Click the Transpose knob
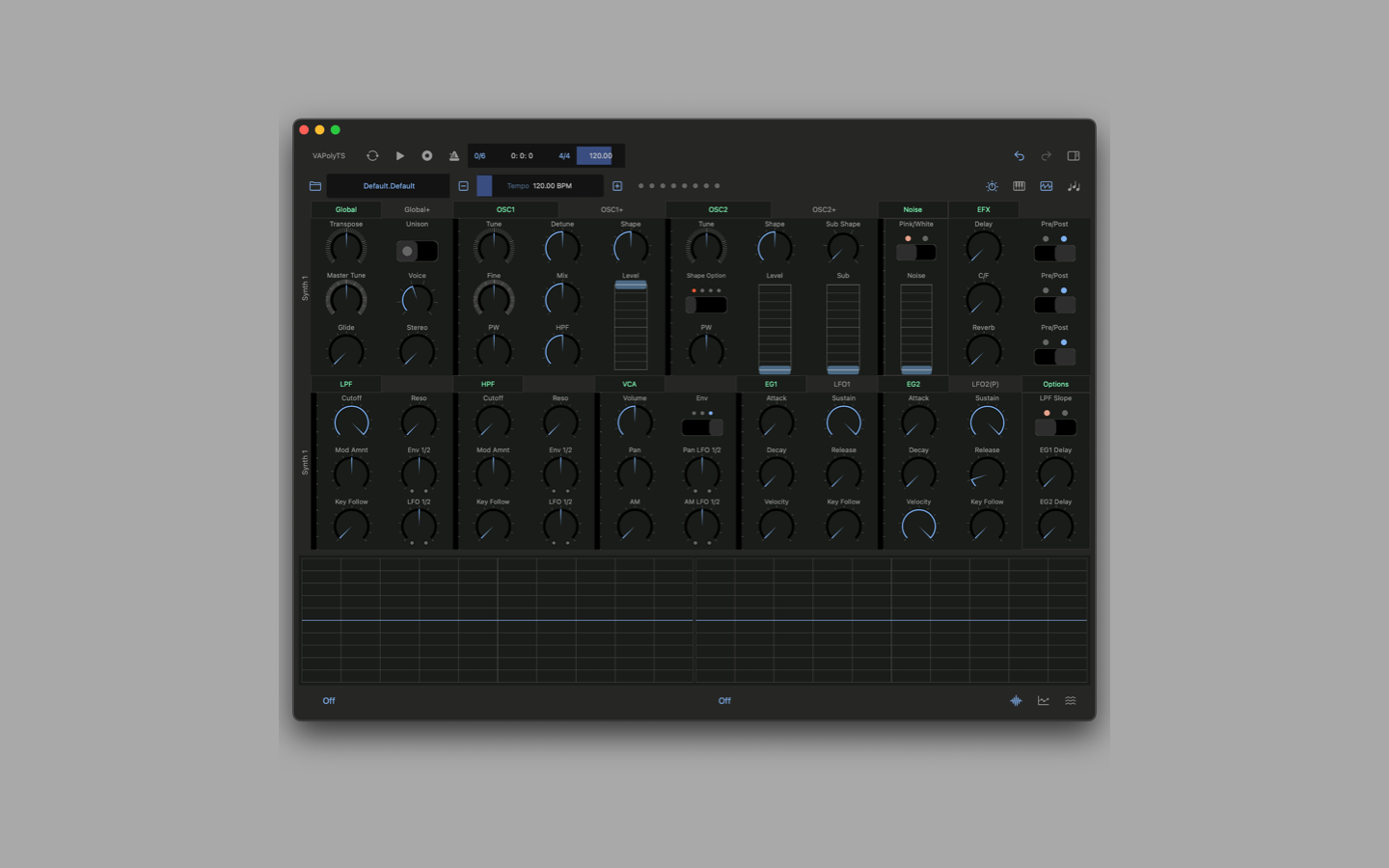Image resolution: width=1389 pixels, height=868 pixels. (346, 248)
